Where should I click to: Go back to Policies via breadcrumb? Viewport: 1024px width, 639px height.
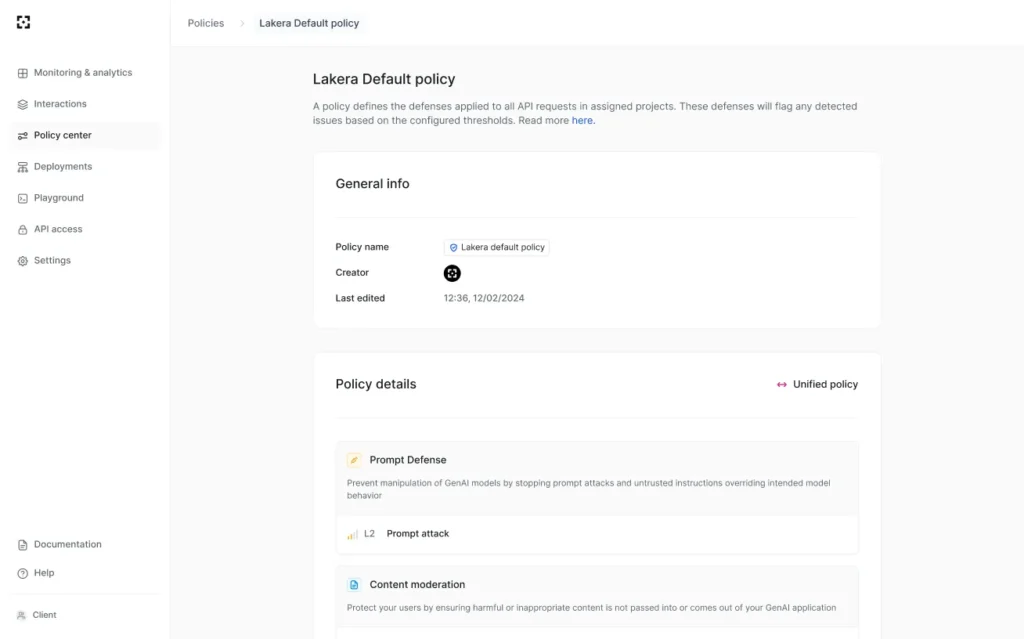(x=206, y=23)
